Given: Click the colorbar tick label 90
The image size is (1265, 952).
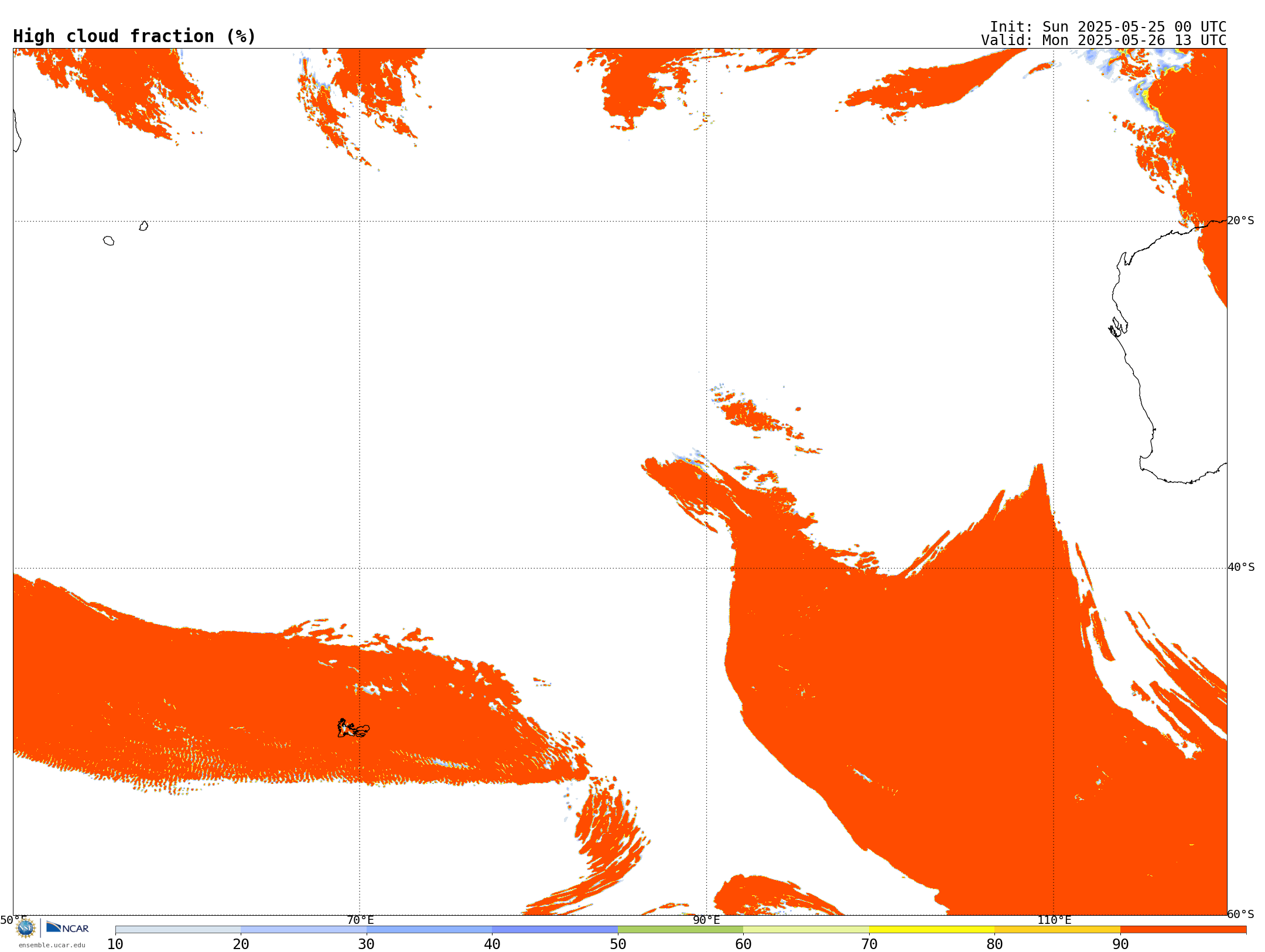Looking at the screenshot, I should pyautogui.click(x=1120, y=944).
